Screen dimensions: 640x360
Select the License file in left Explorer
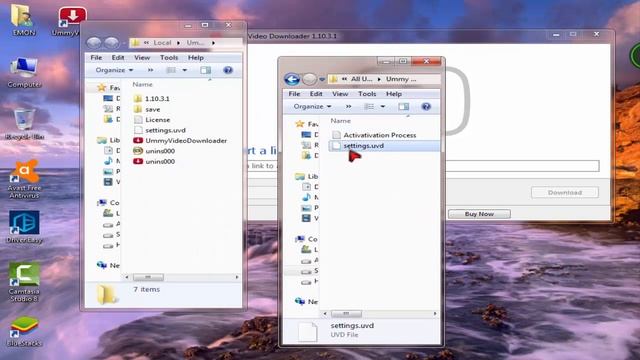tap(152, 120)
